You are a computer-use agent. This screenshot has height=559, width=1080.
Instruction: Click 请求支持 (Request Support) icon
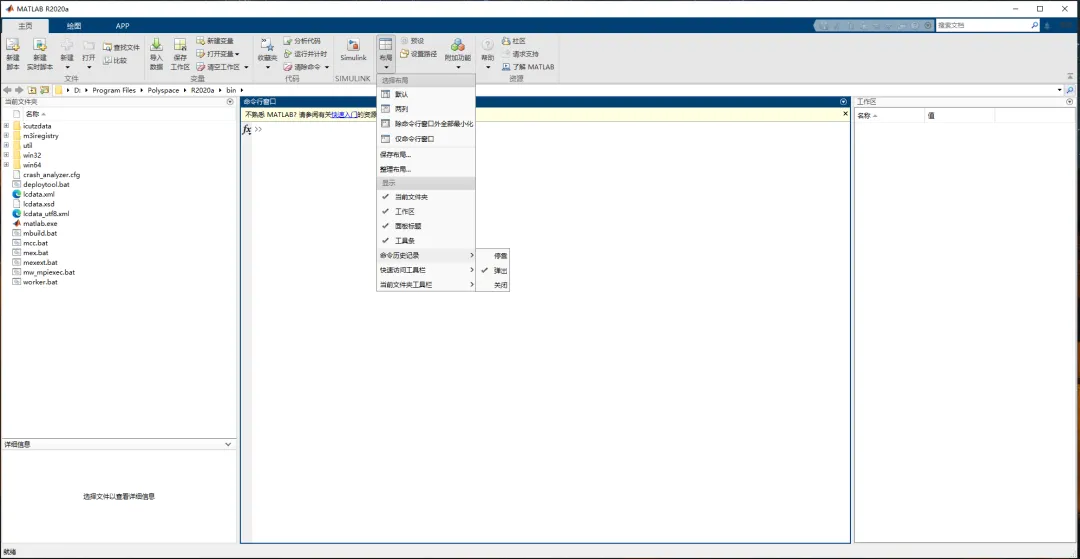coord(506,54)
